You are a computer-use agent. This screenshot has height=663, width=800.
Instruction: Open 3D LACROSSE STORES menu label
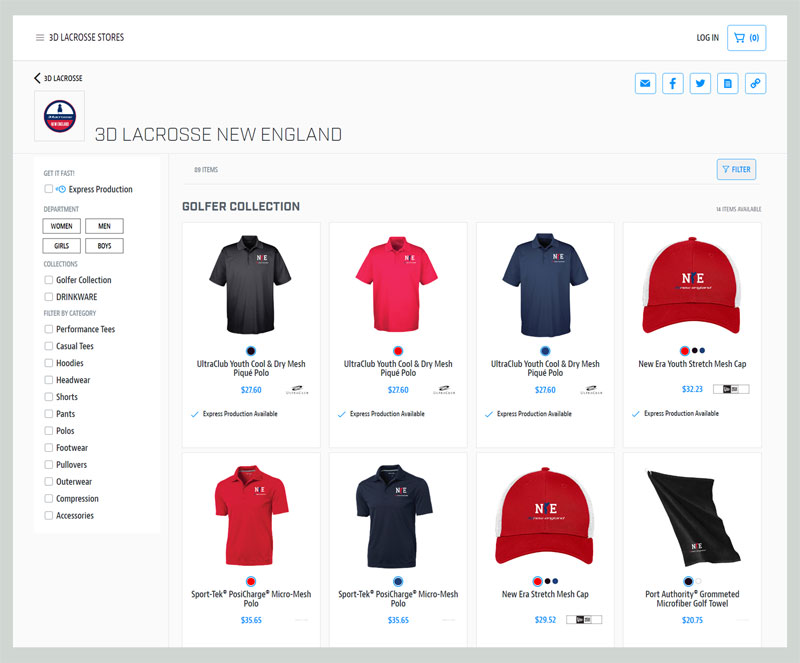(86, 38)
